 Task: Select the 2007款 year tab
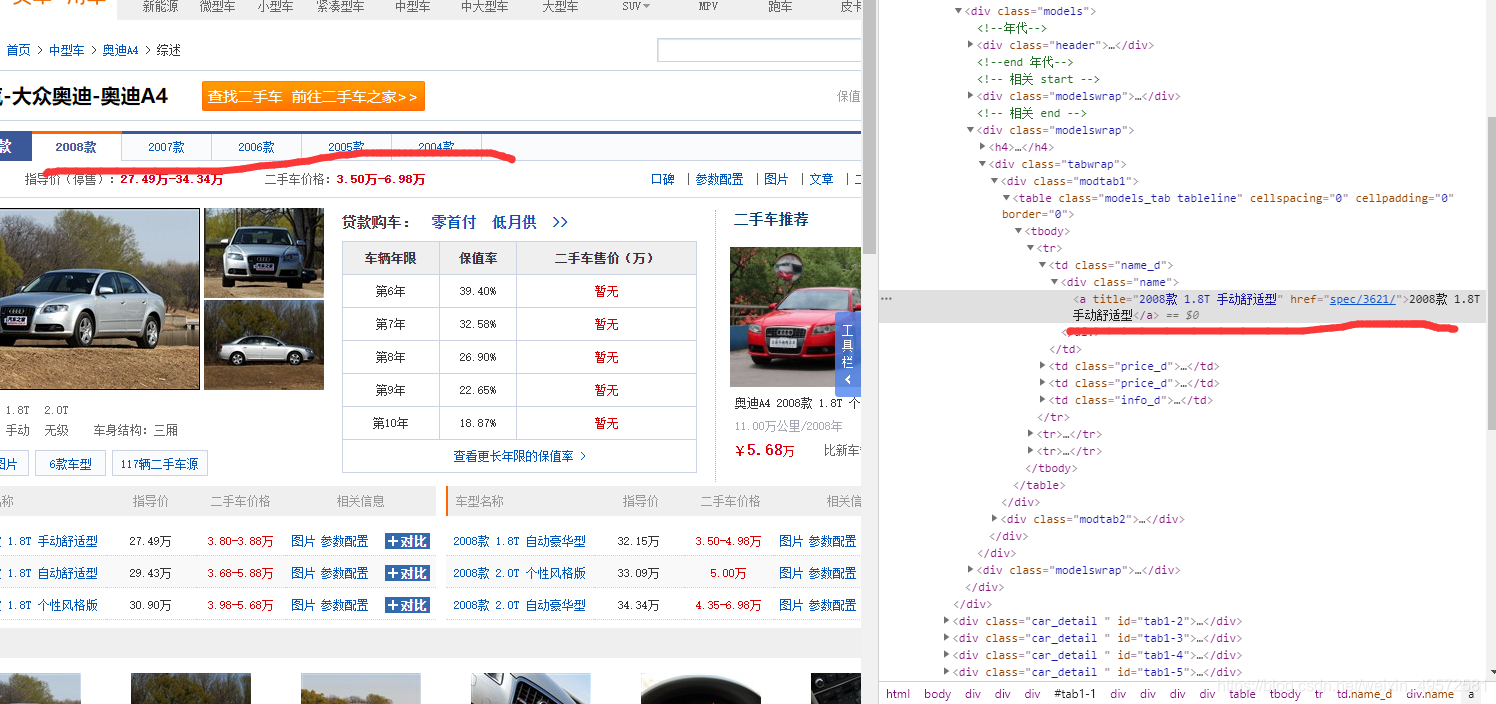(x=166, y=147)
